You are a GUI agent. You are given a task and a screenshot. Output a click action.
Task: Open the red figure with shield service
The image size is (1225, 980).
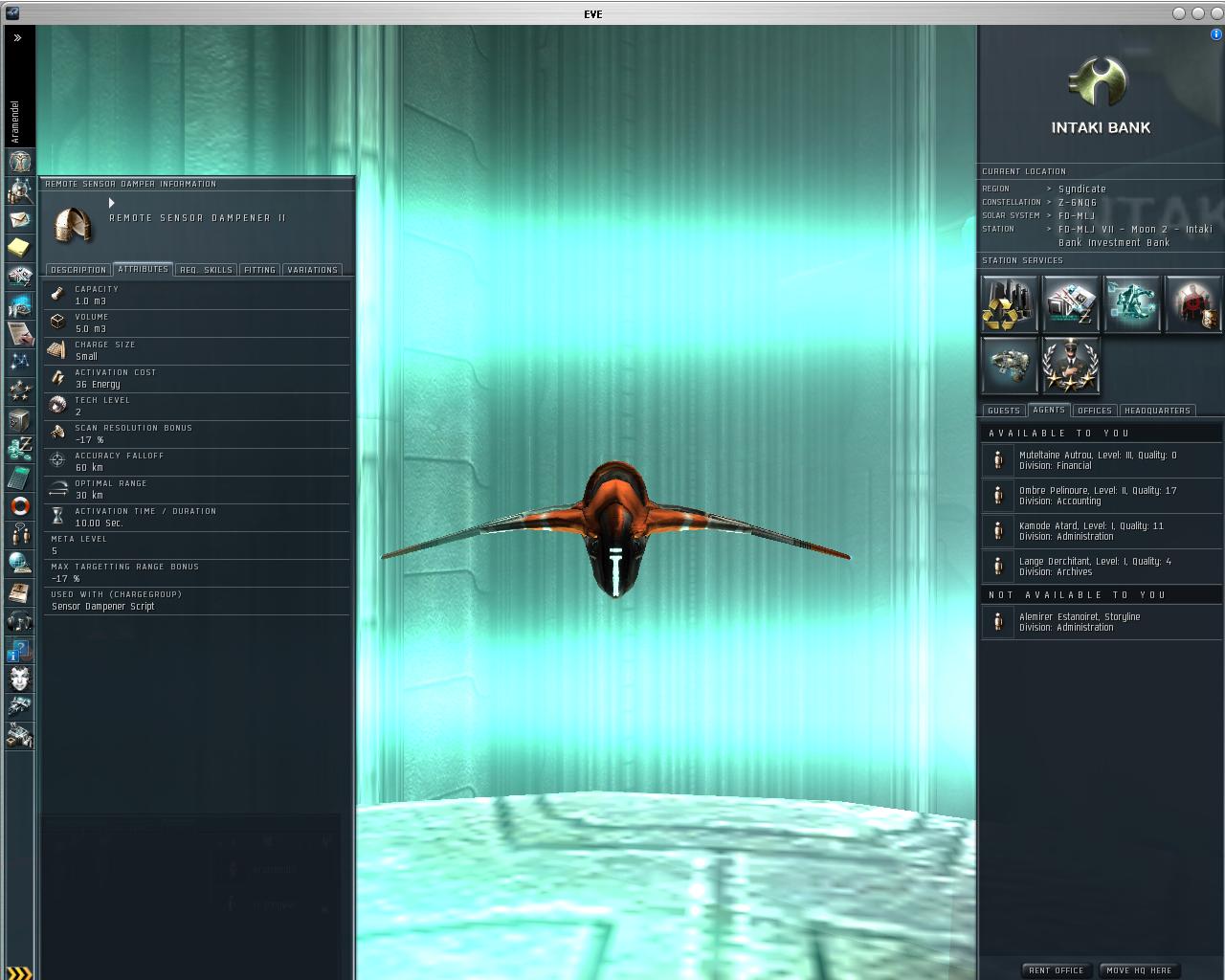[x=1192, y=303]
